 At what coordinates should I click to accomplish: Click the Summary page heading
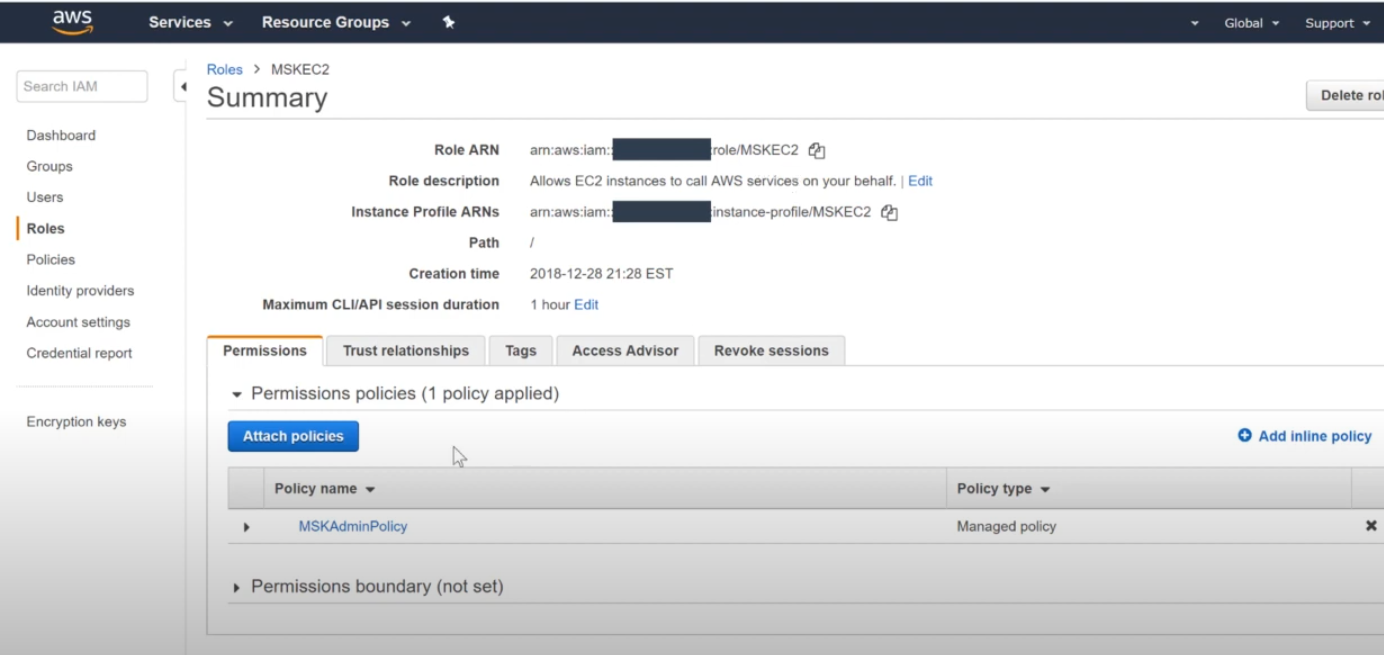click(x=267, y=97)
